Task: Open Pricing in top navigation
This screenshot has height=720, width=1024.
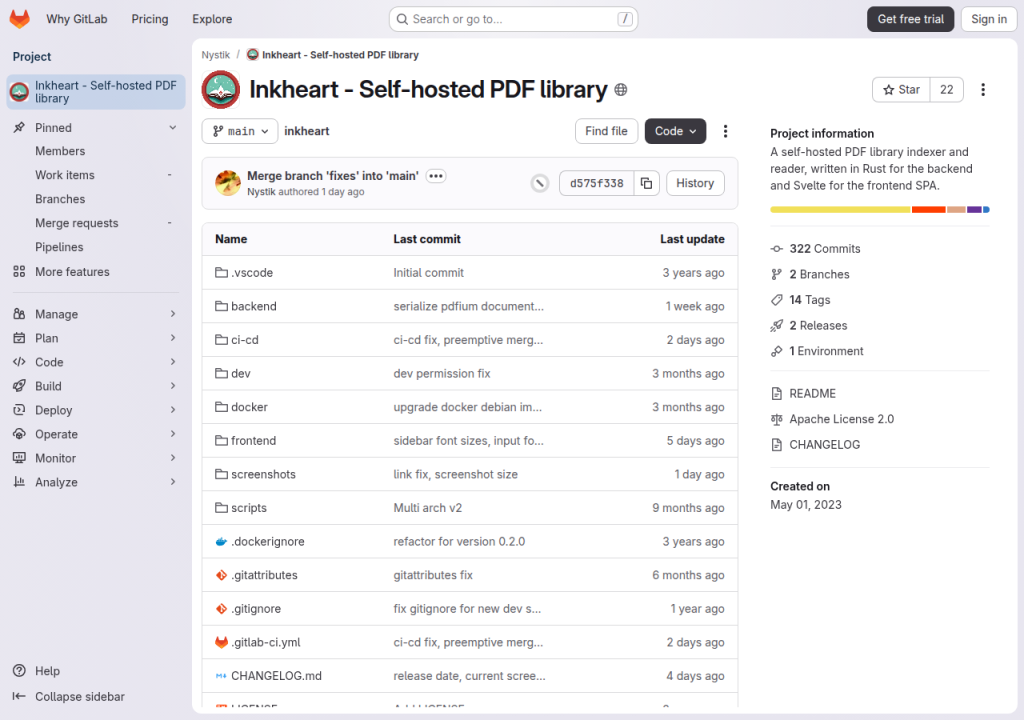Action: [x=150, y=20]
